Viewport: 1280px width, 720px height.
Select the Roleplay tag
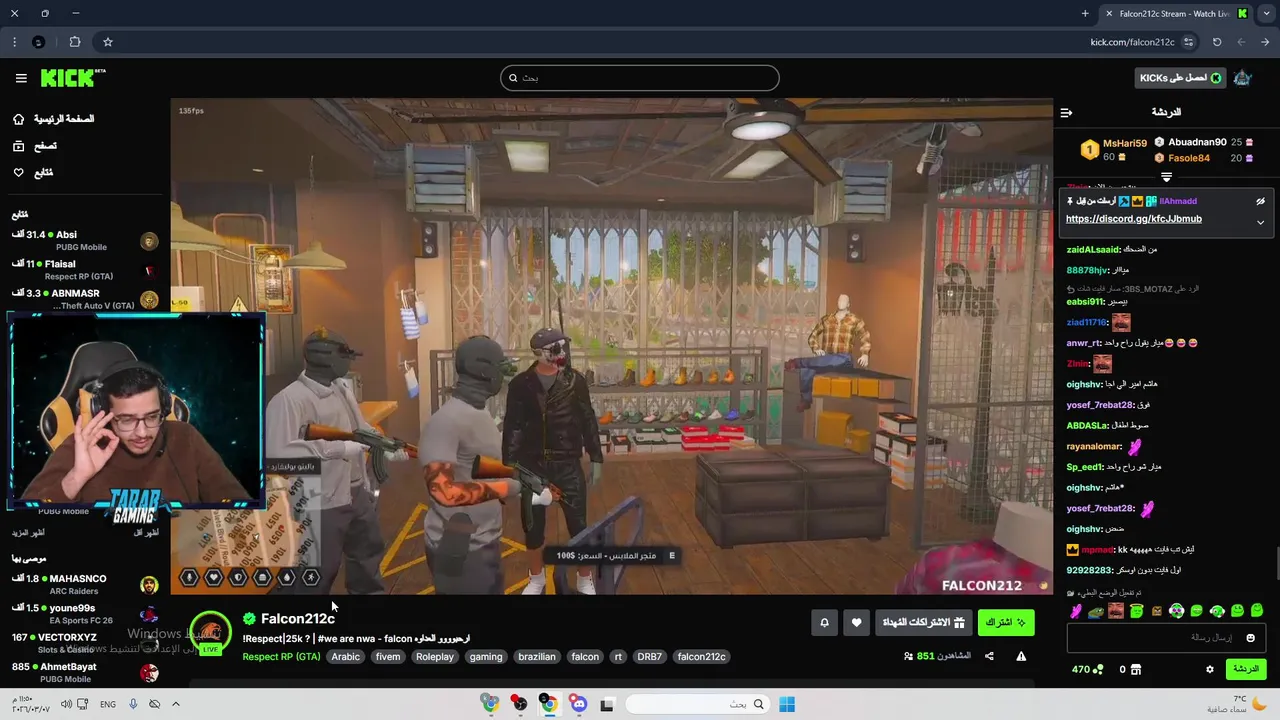coord(435,657)
